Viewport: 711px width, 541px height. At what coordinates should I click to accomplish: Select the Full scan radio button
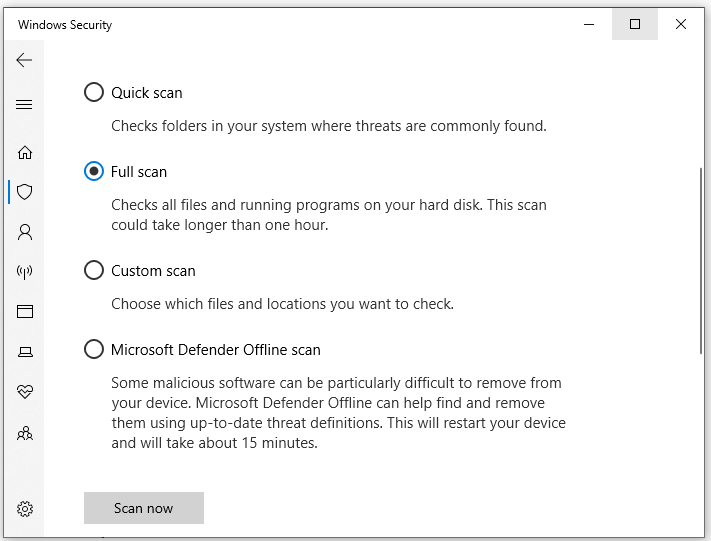point(94,171)
